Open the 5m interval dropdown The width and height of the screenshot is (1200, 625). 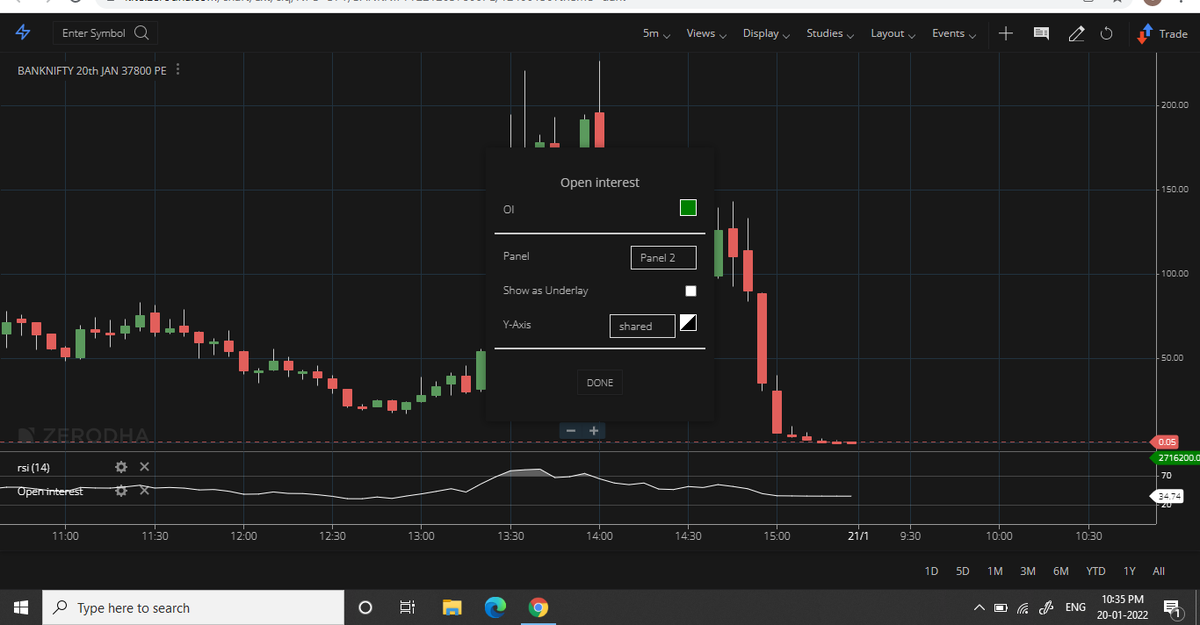point(657,33)
